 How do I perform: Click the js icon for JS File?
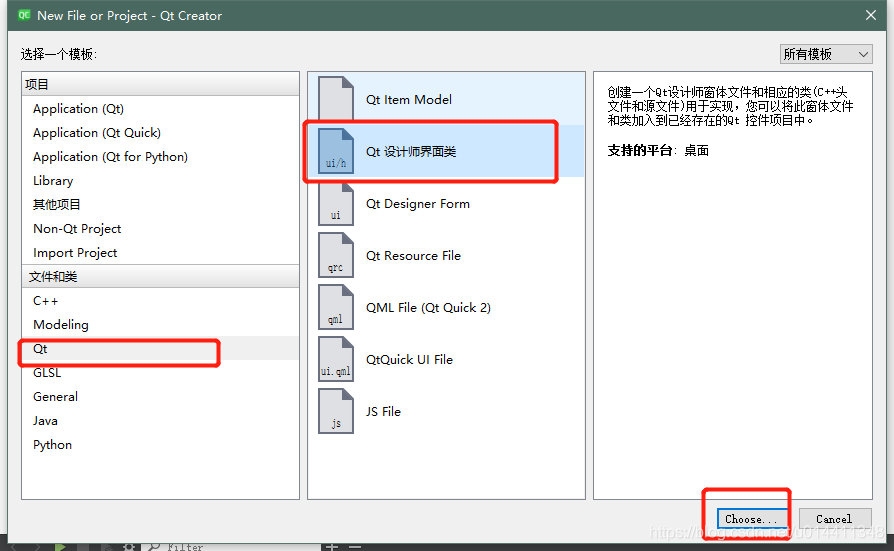pos(336,411)
